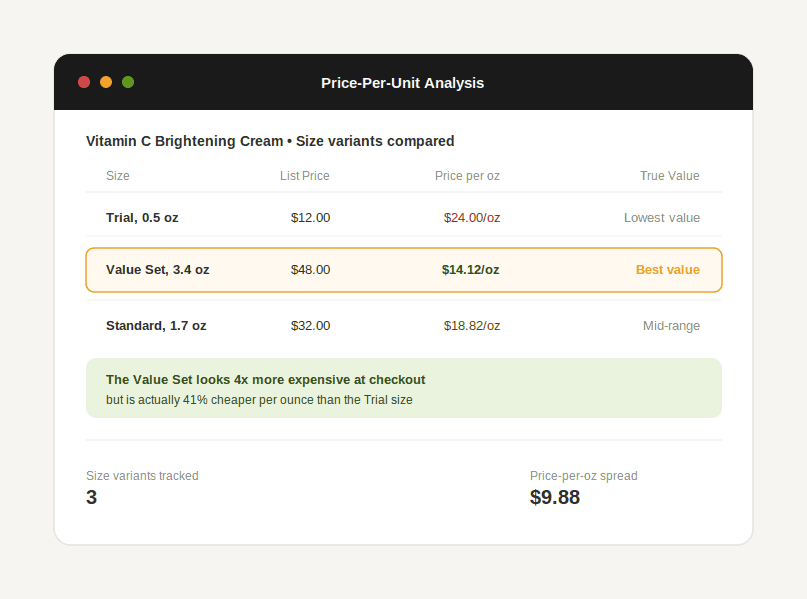Select the Value Set, 3.4 oz row
The height and width of the screenshot is (599, 807).
coord(404,270)
